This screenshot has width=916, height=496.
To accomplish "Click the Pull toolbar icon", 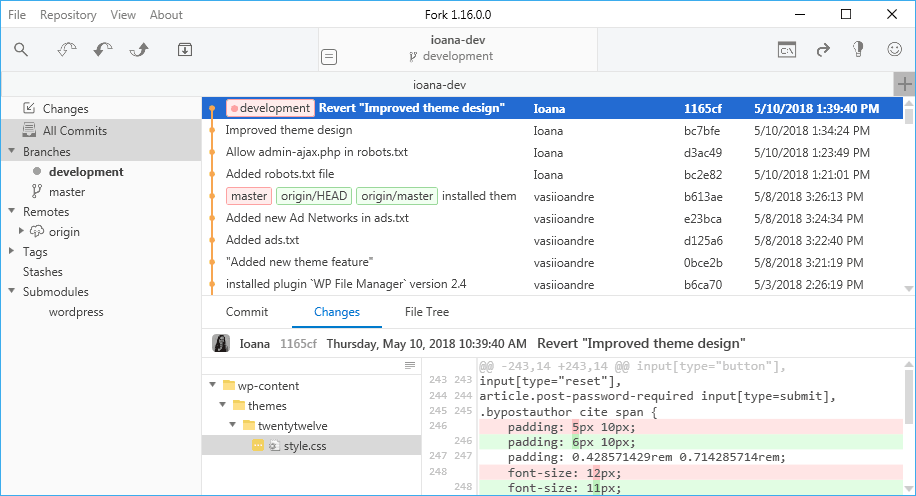I will coord(103,50).
